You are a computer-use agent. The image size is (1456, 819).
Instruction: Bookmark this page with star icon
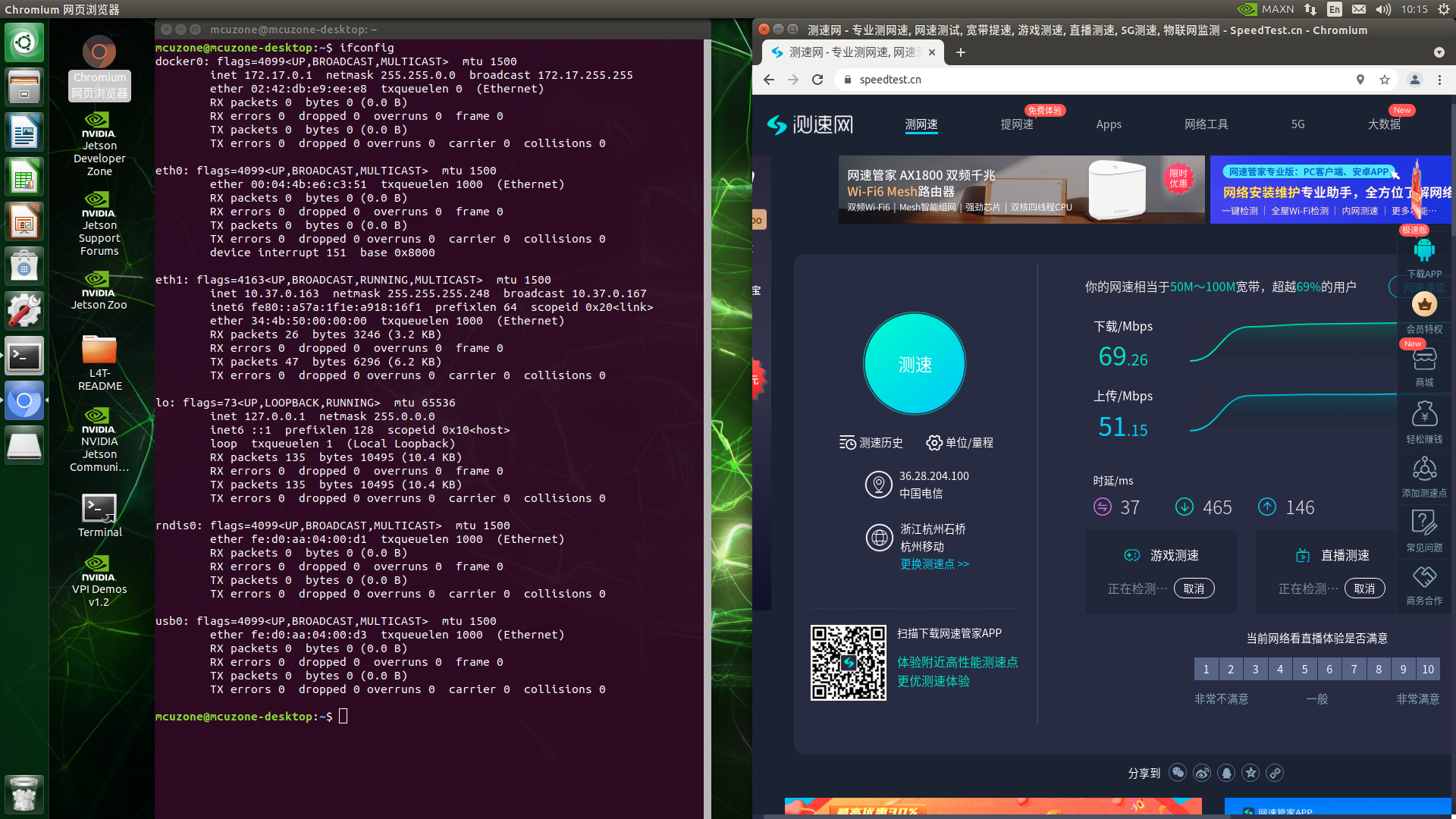tap(1385, 80)
